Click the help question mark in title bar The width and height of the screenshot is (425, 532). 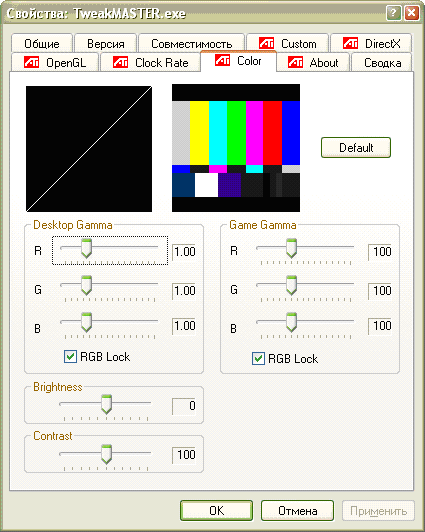tap(393, 13)
